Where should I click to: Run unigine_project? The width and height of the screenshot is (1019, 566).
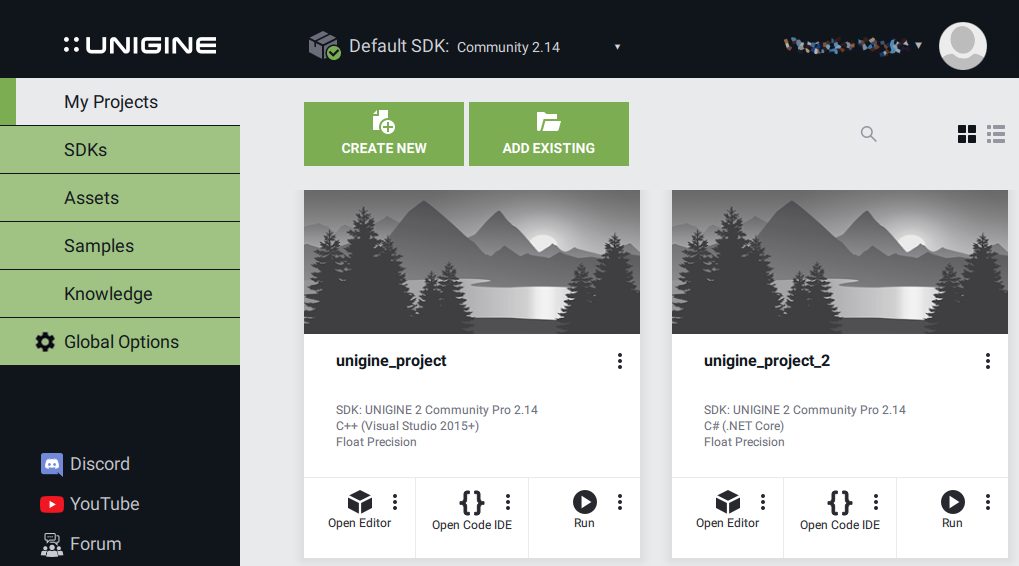584,510
